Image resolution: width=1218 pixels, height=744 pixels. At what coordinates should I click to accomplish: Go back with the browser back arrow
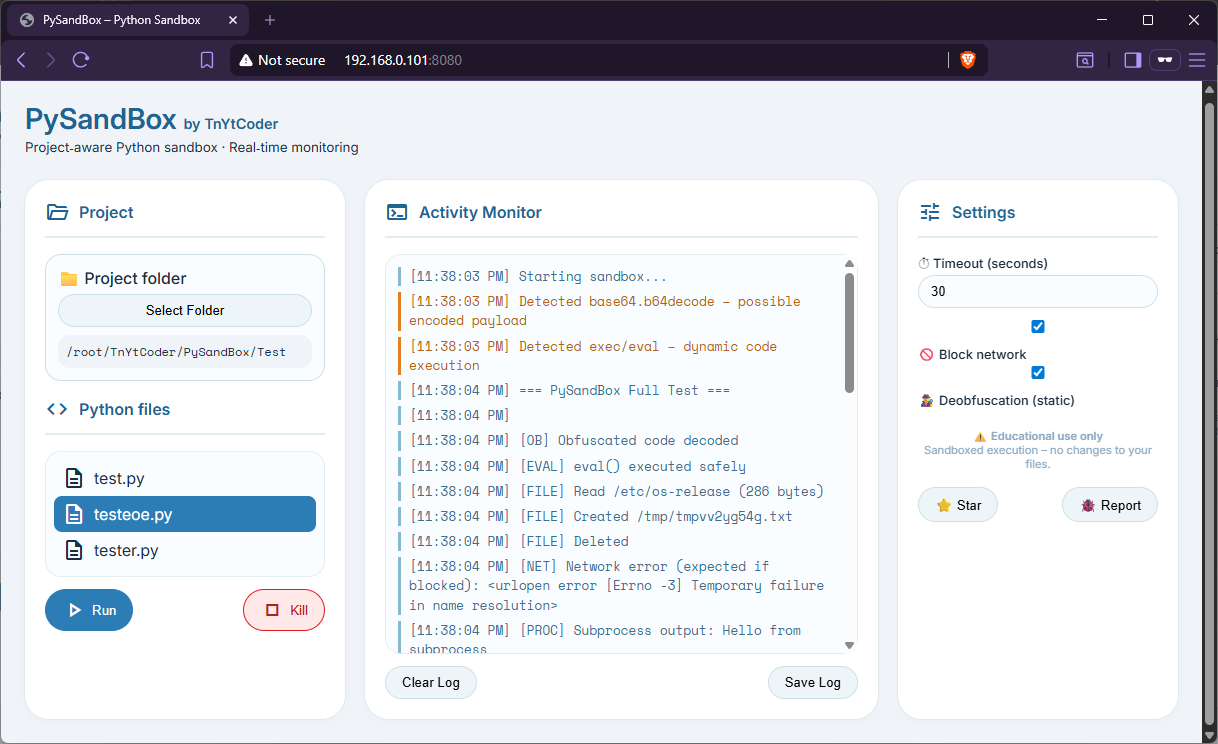22,60
